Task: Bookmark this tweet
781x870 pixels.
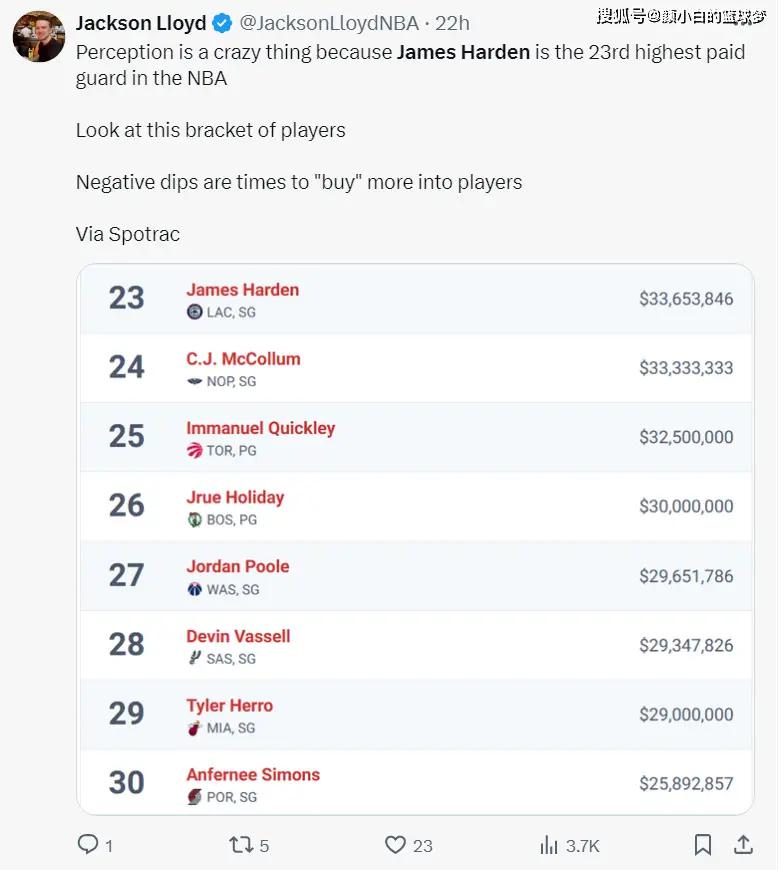Action: coord(703,844)
